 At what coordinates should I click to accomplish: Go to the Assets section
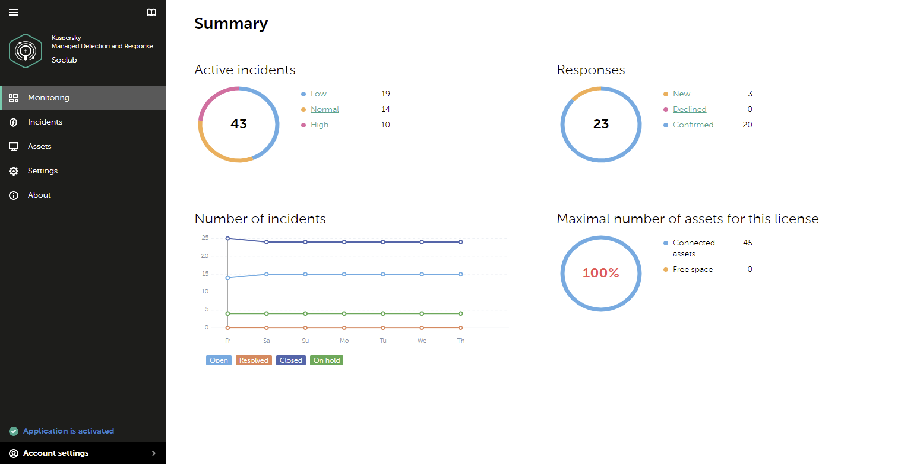pyautogui.click(x=40, y=146)
